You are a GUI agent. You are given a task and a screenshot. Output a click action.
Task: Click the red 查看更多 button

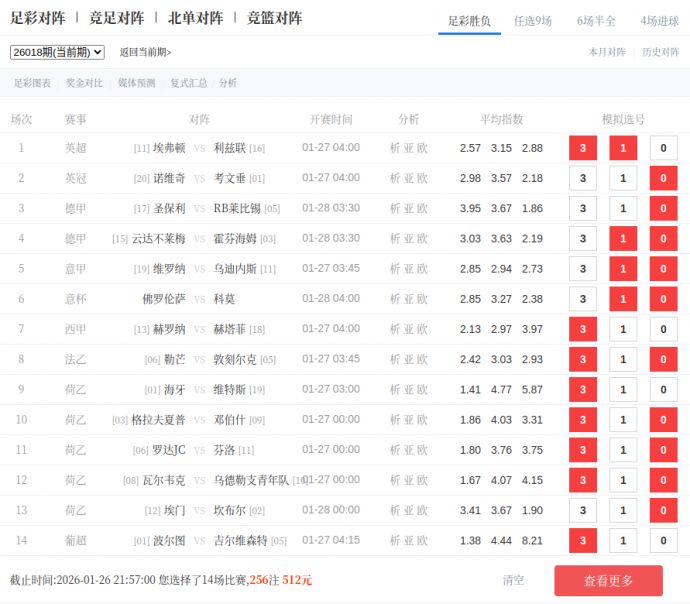(x=608, y=581)
